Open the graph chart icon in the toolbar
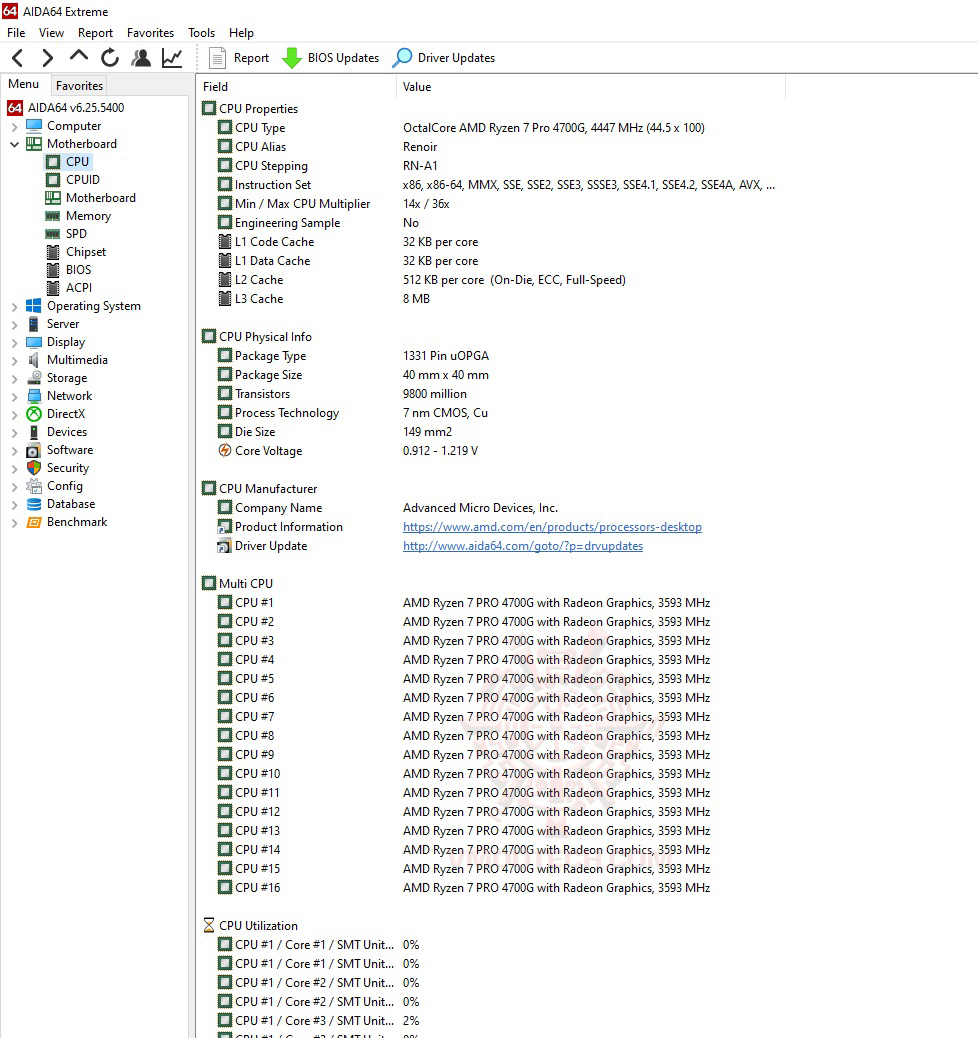The image size is (978, 1038). [x=172, y=58]
